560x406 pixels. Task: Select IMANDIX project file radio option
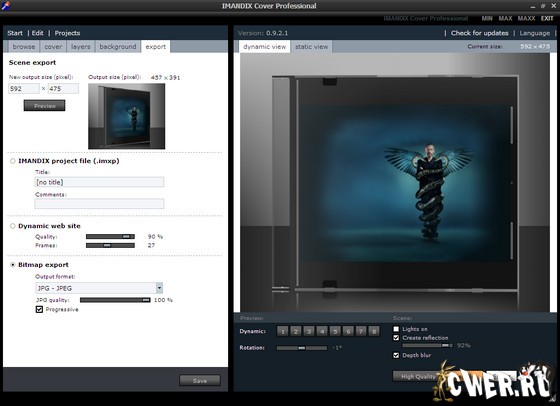[x=13, y=161]
